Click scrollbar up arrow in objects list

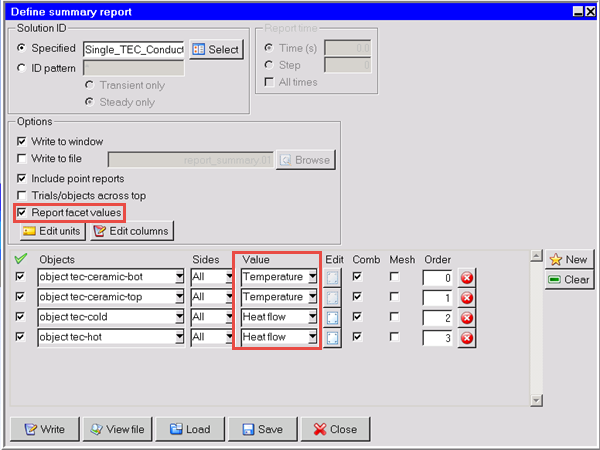[x=536, y=256]
